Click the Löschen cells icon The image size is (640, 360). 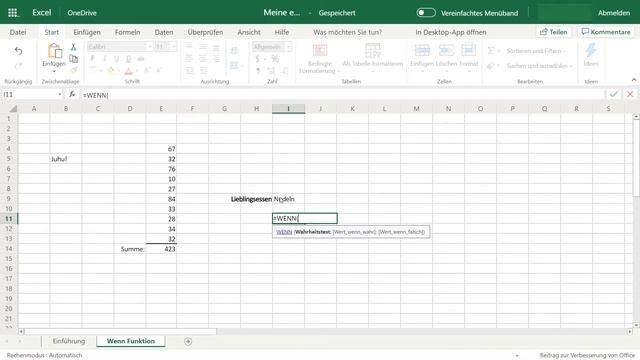coord(446,50)
